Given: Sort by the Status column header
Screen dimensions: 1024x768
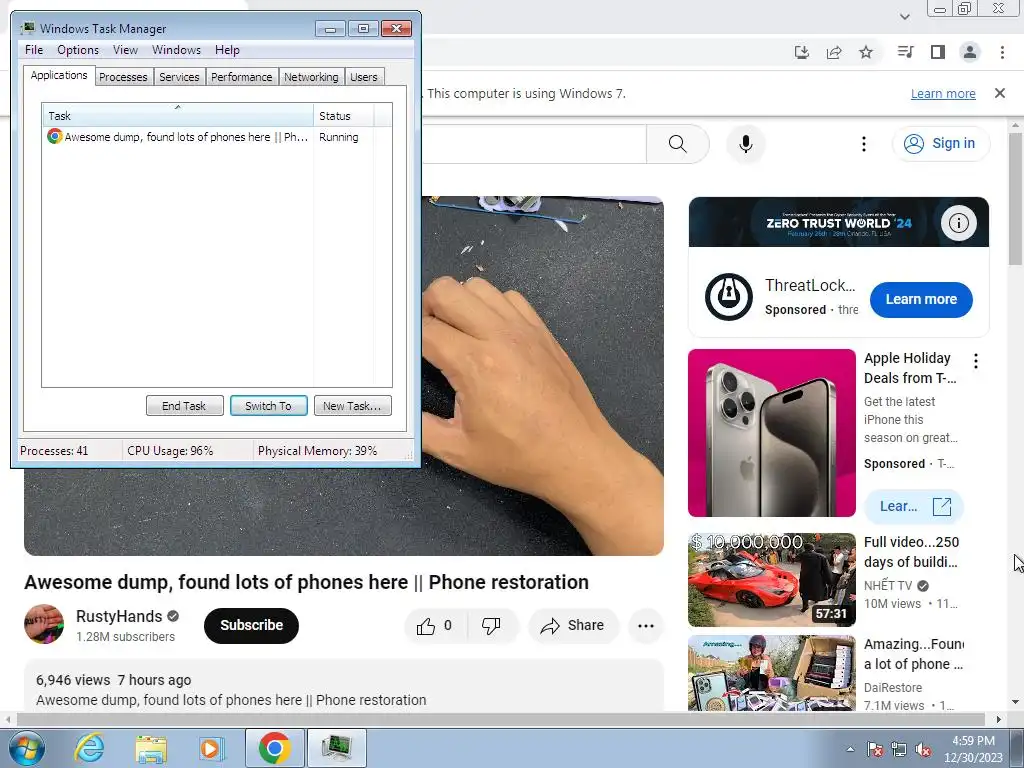Looking at the screenshot, I should click(344, 116).
